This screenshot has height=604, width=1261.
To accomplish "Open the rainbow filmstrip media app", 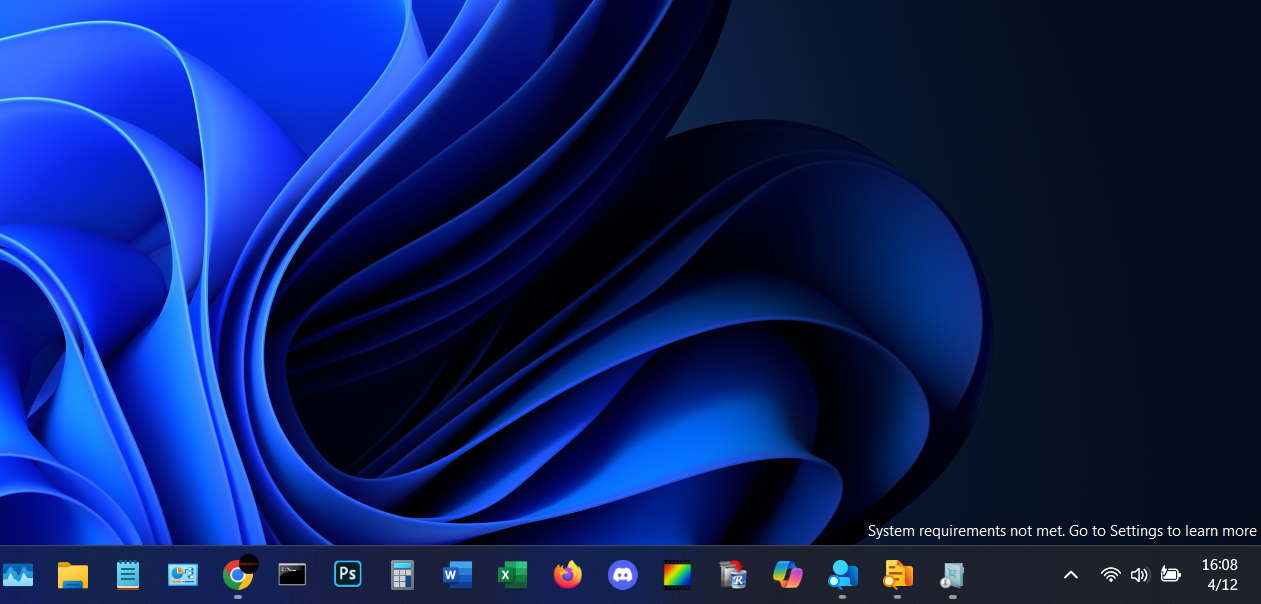I will 677,574.
